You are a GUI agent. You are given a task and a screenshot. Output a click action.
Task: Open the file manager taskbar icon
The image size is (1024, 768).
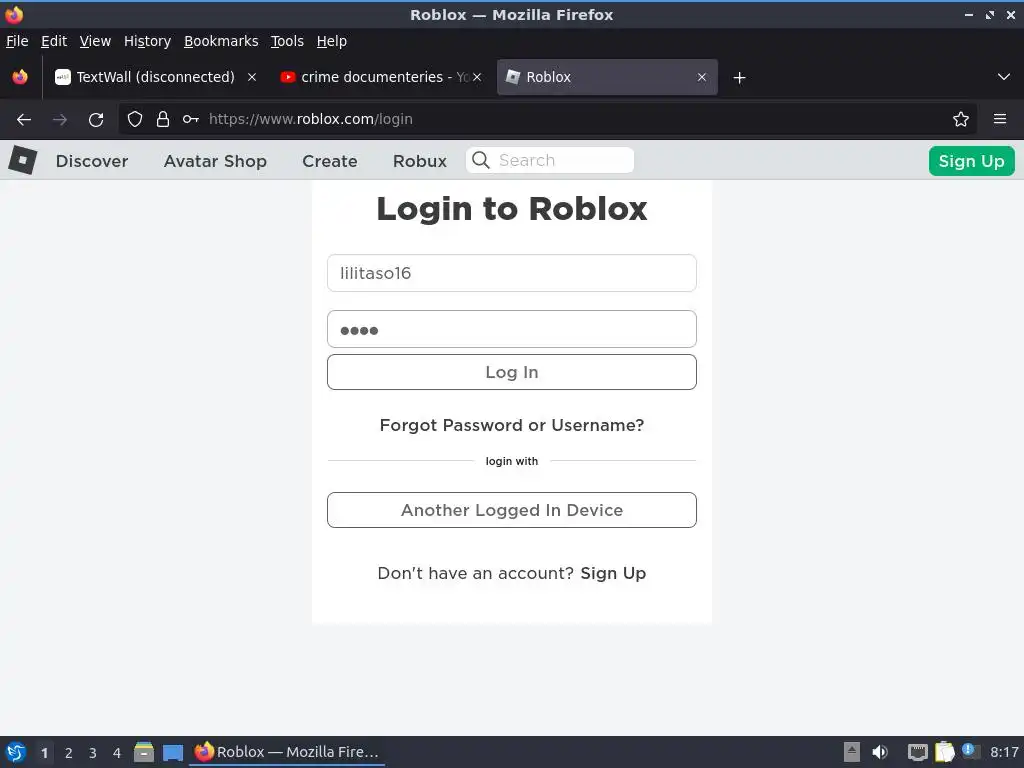[x=144, y=752]
